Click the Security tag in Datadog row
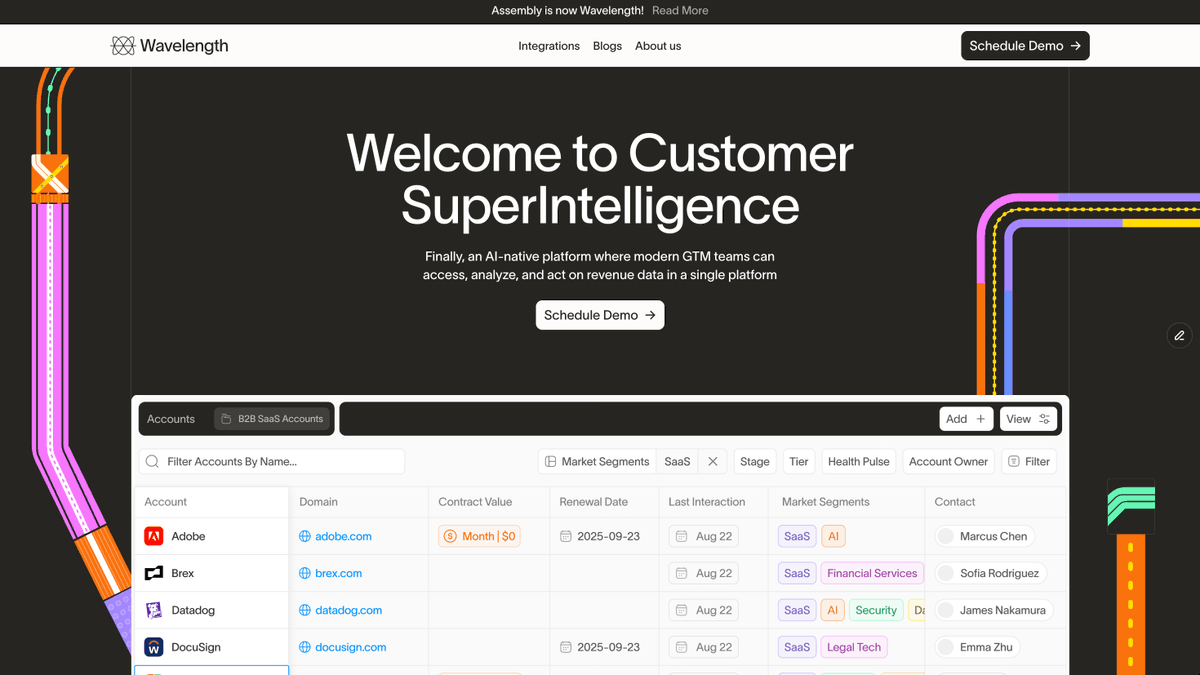Screen dimensions: 1200x675 [x=876, y=611]
